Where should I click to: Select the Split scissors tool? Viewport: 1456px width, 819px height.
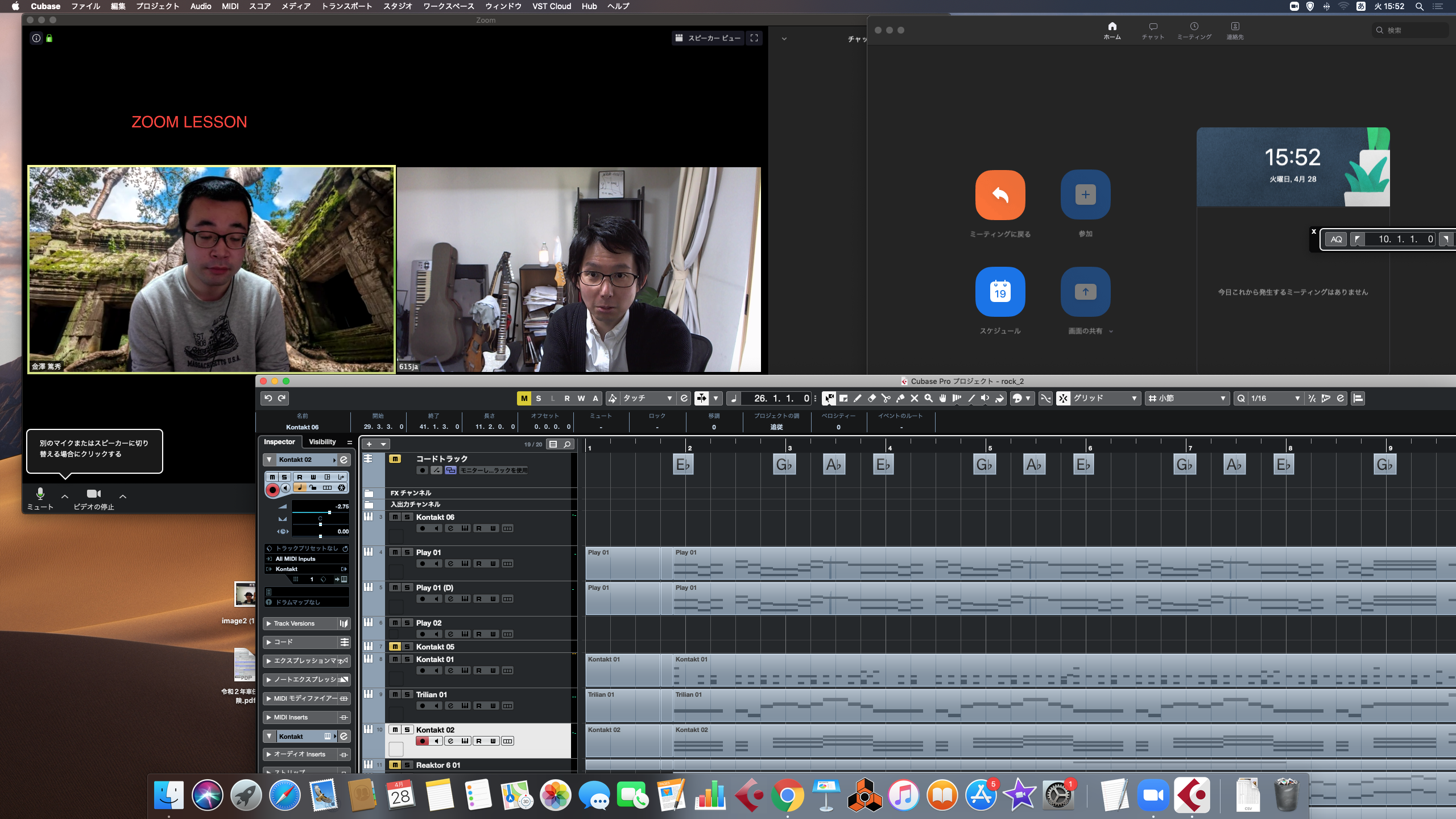click(x=886, y=398)
